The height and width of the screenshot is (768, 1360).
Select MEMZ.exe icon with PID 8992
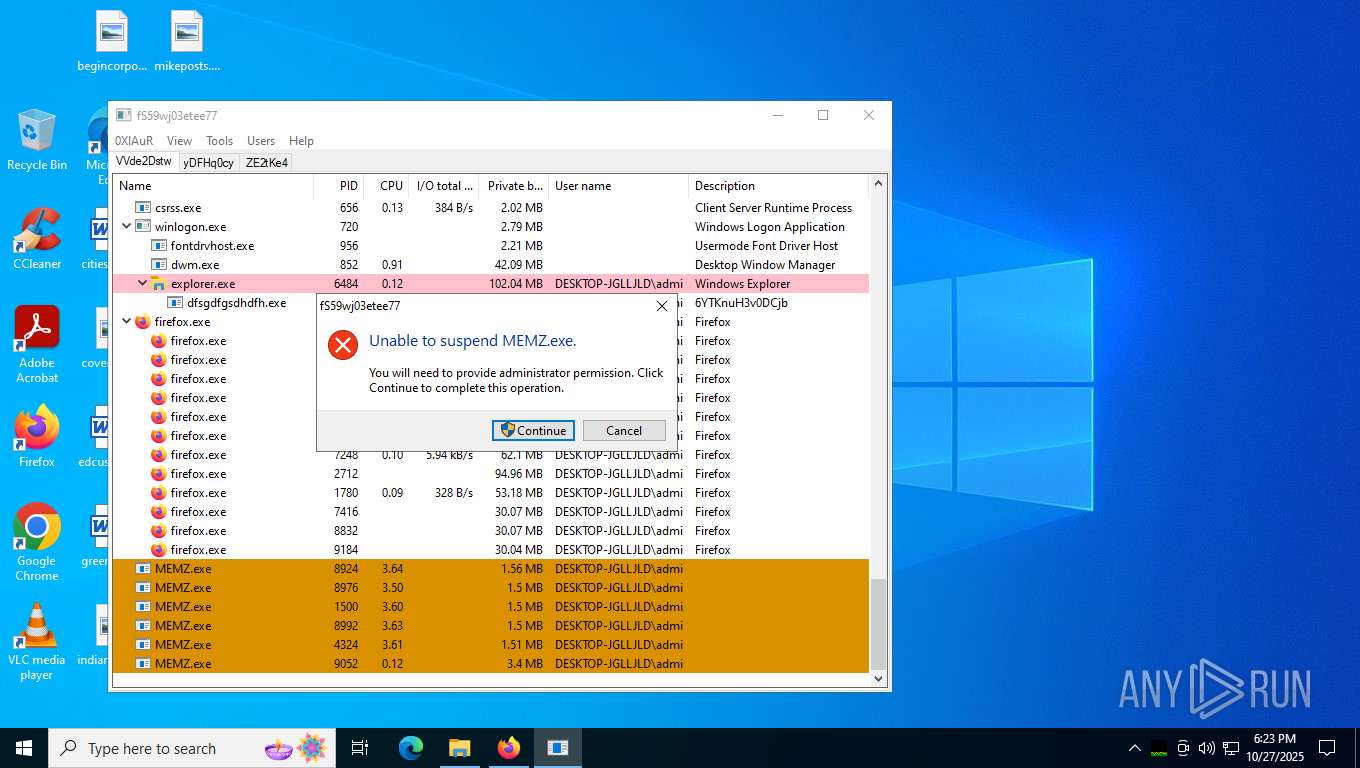[x=143, y=626]
